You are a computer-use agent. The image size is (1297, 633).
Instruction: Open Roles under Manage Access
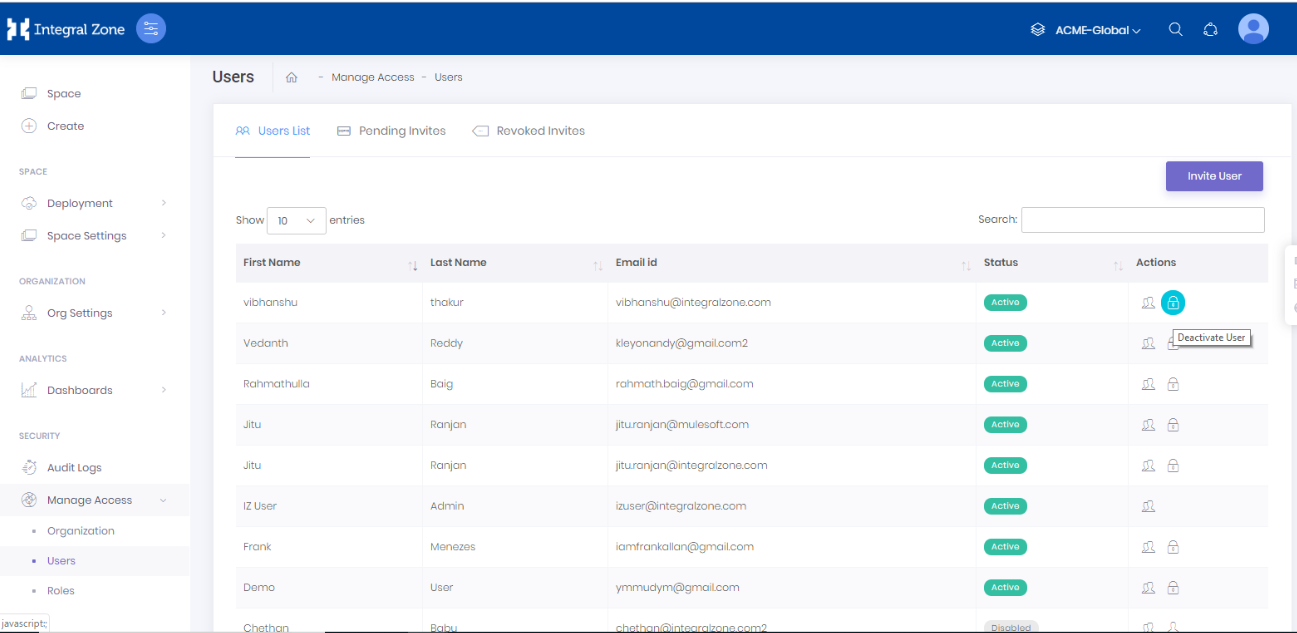[61, 591]
